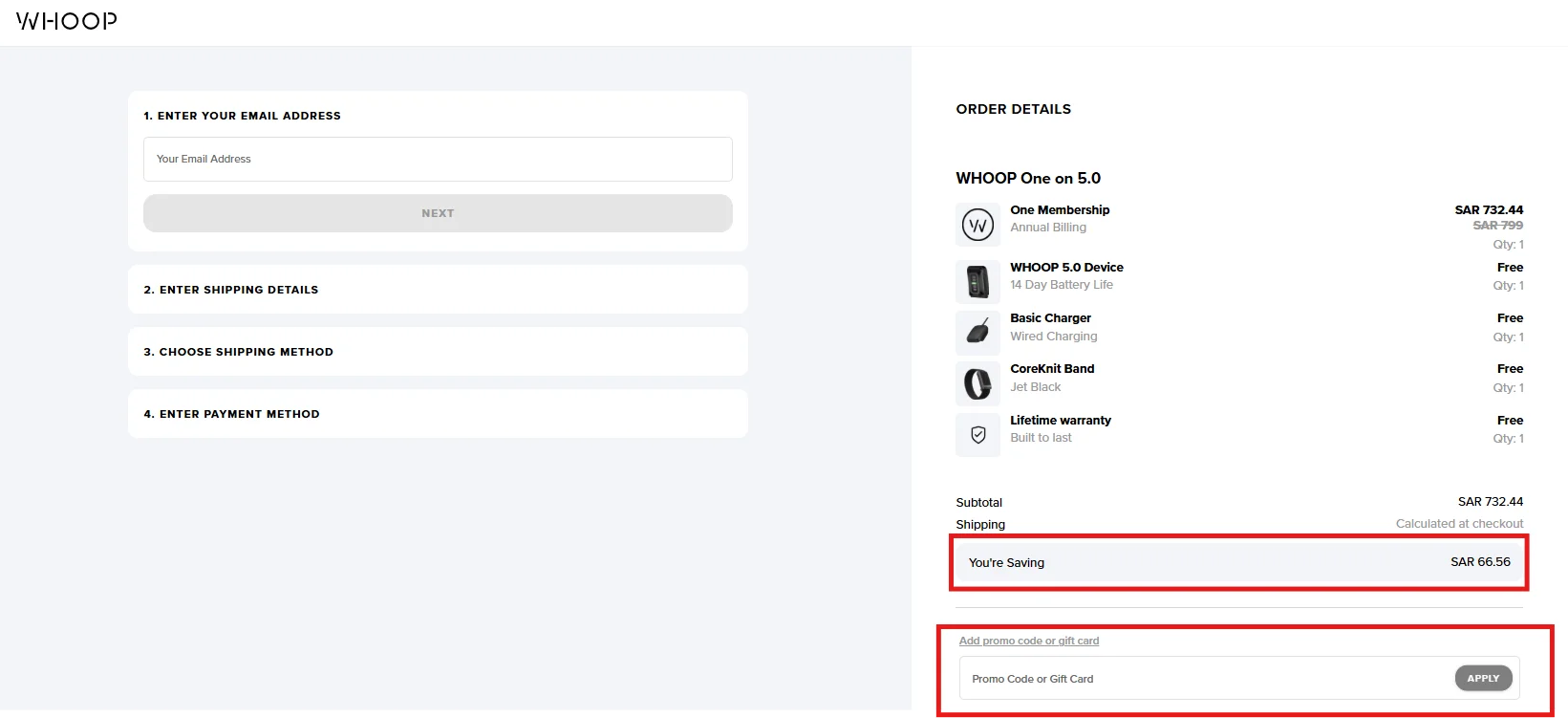Expand the Enter Payment Method step
The height and width of the screenshot is (718, 1568).
coord(438,414)
